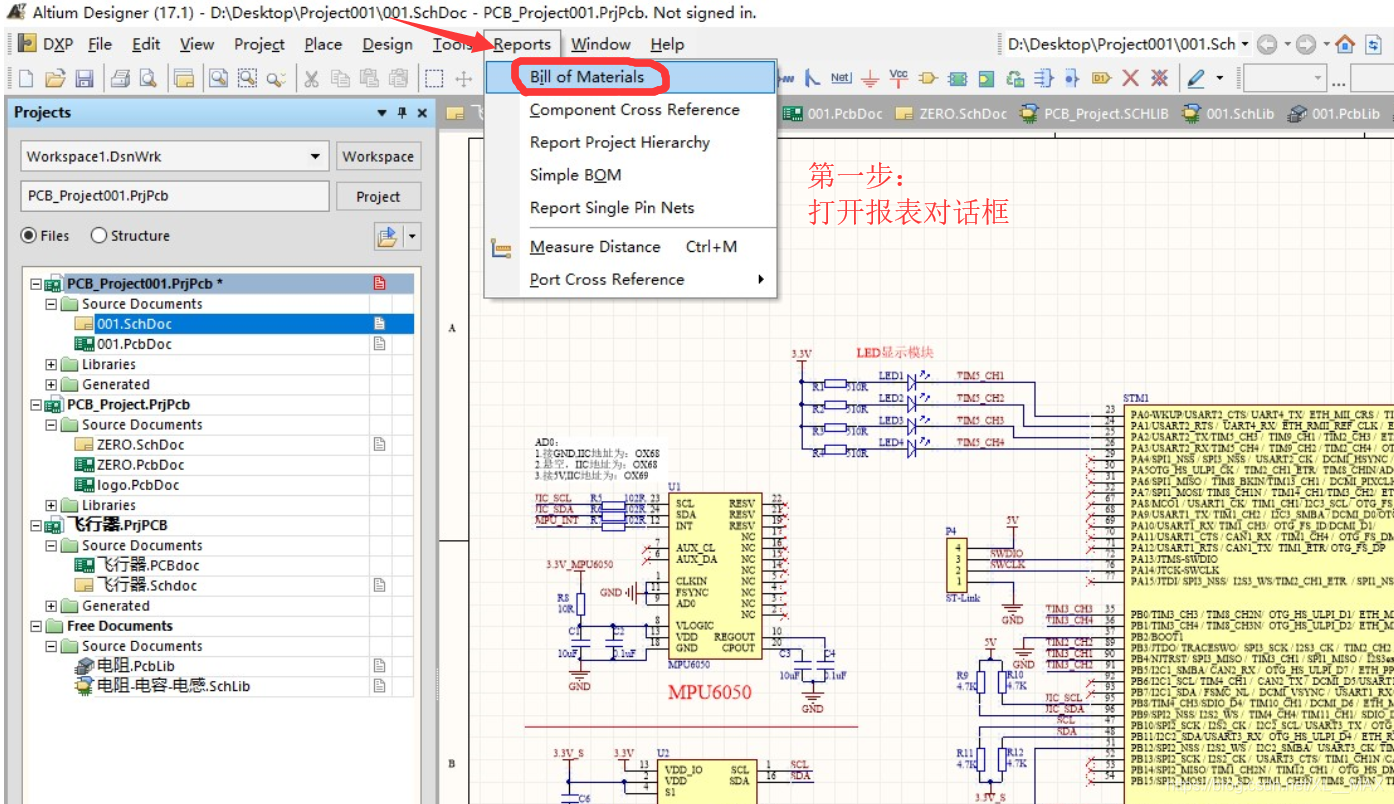Open the File menu
Image resolution: width=1394 pixels, height=804 pixels.
100,44
